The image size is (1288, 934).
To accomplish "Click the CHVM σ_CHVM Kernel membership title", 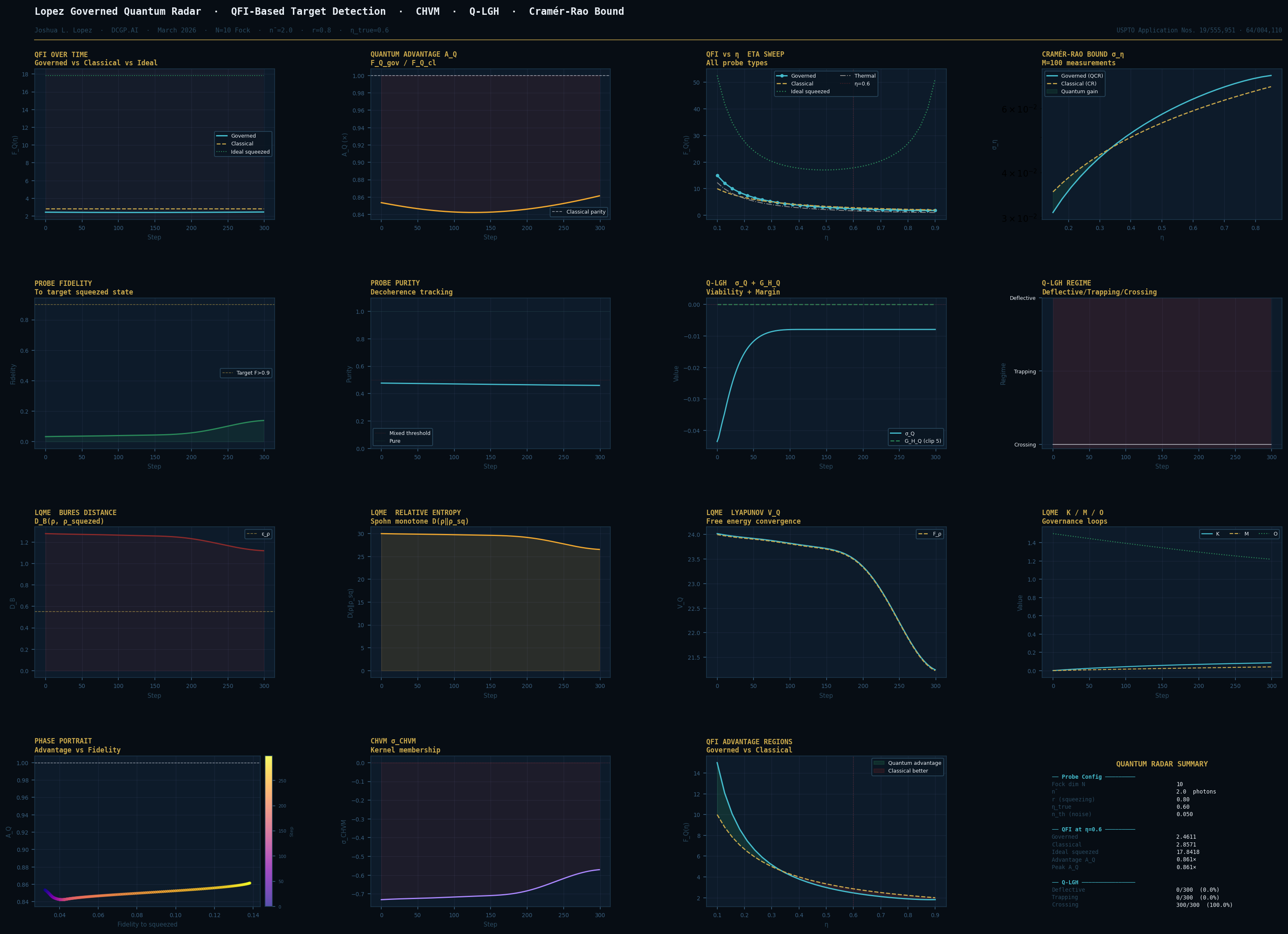I will 405,745.
